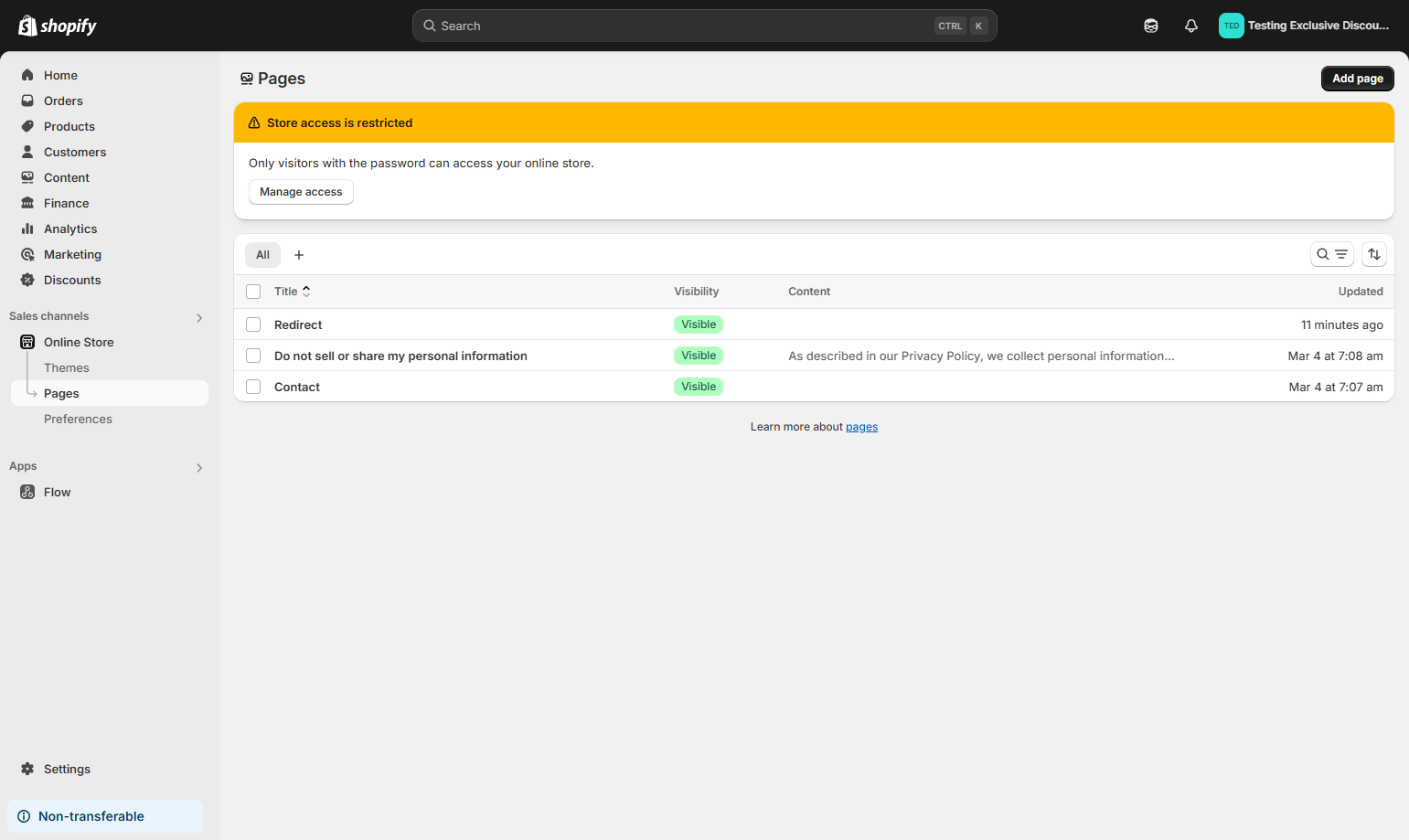Click the Shopify logo

coord(58,26)
